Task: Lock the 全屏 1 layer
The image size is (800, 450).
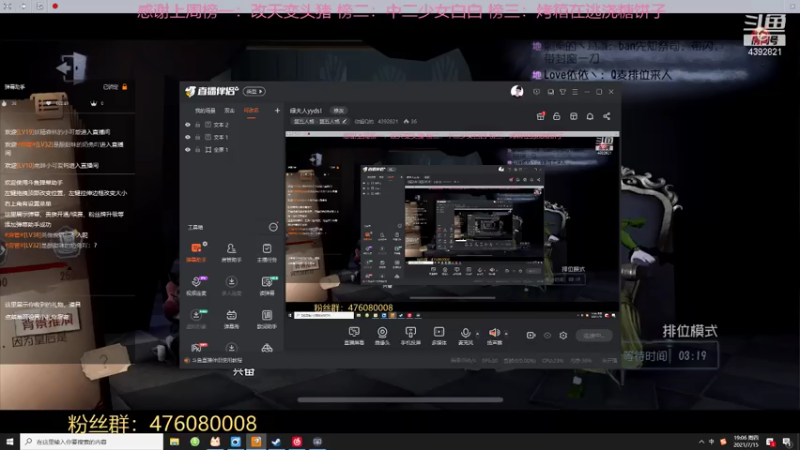Action: pyautogui.click(x=198, y=149)
